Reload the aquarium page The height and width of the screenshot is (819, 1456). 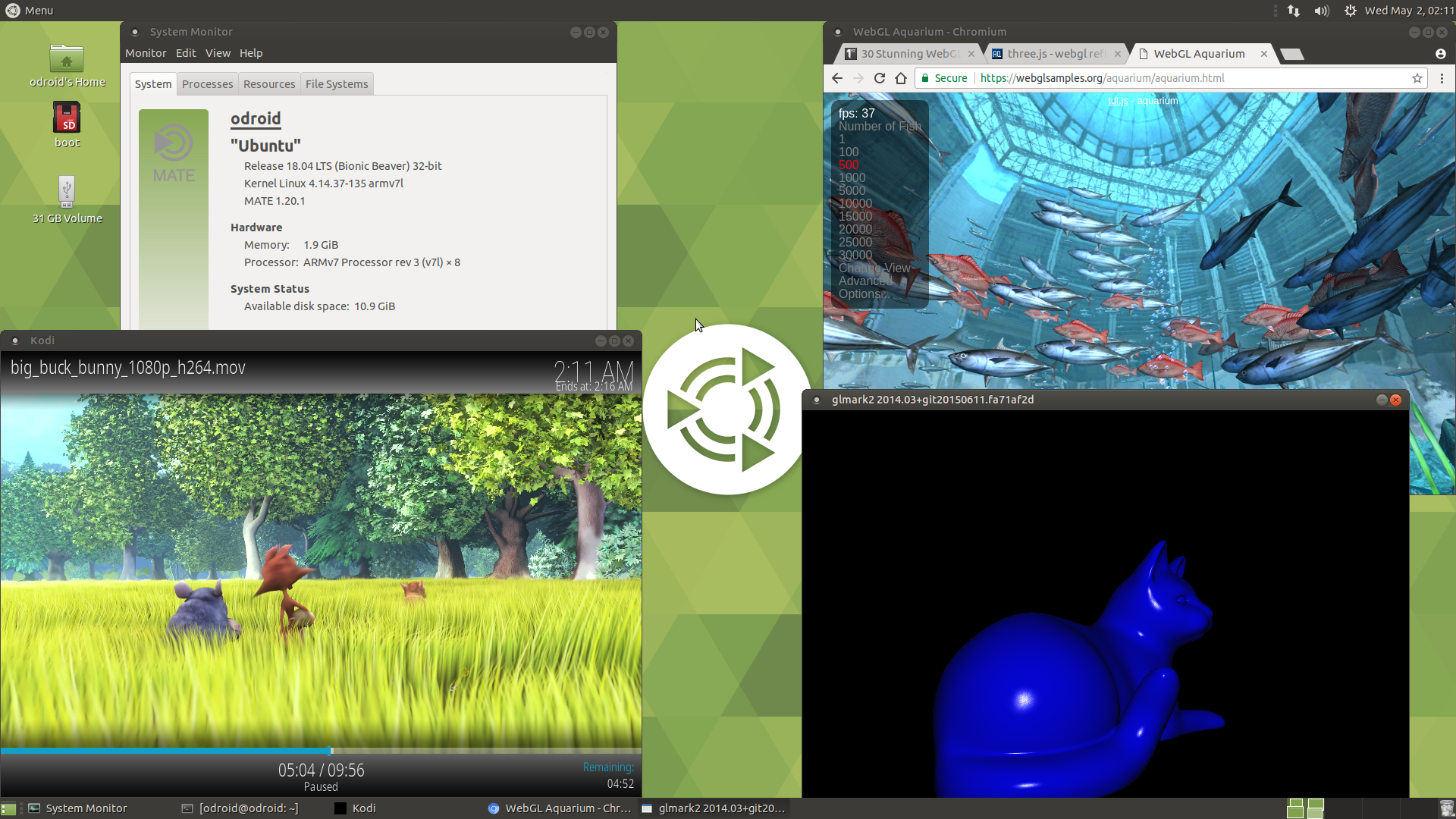click(x=880, y=78)
